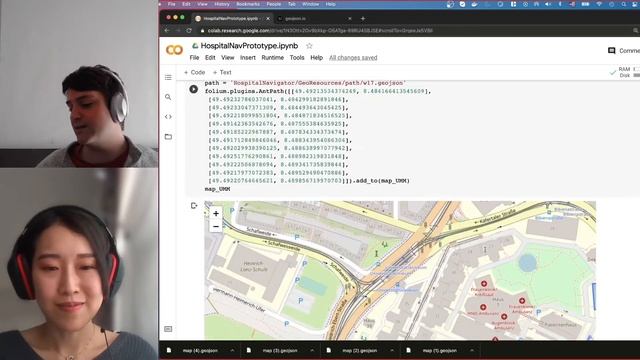Click the Docker whale menu bar icon
The image size is (640, 360).
pyautogui.click(x=474, y=4)
